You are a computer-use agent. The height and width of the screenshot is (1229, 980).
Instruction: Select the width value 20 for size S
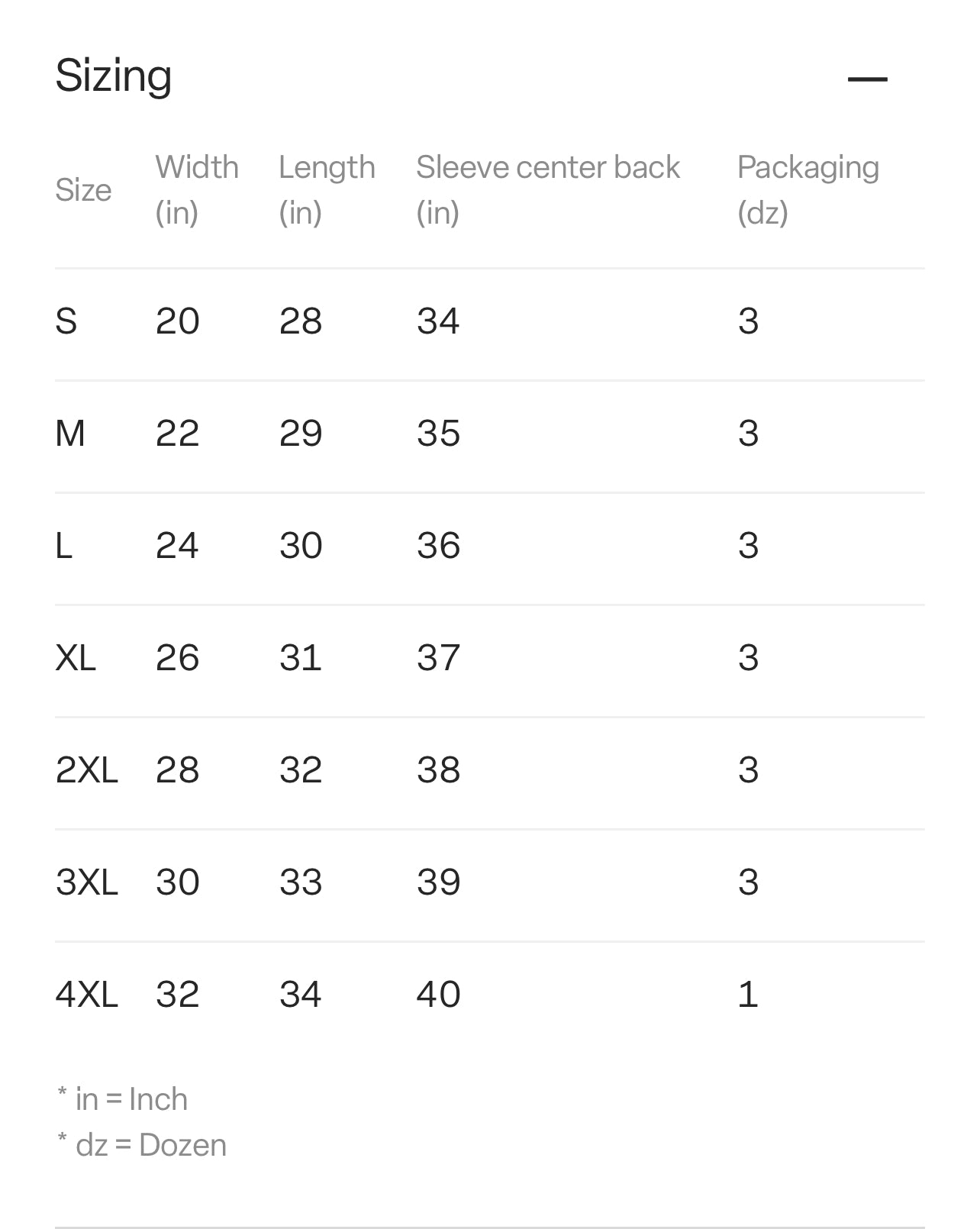(177, 321)
